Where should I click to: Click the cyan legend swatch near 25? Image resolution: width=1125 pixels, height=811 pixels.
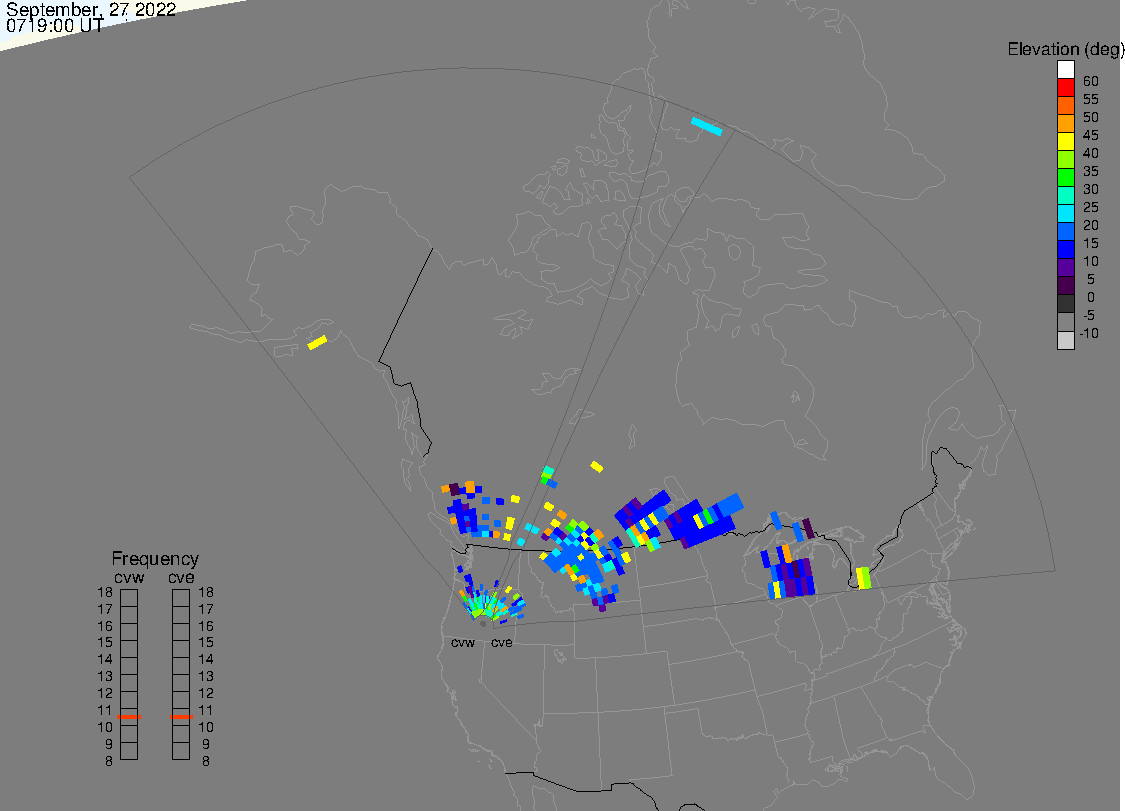[1065, 213]
